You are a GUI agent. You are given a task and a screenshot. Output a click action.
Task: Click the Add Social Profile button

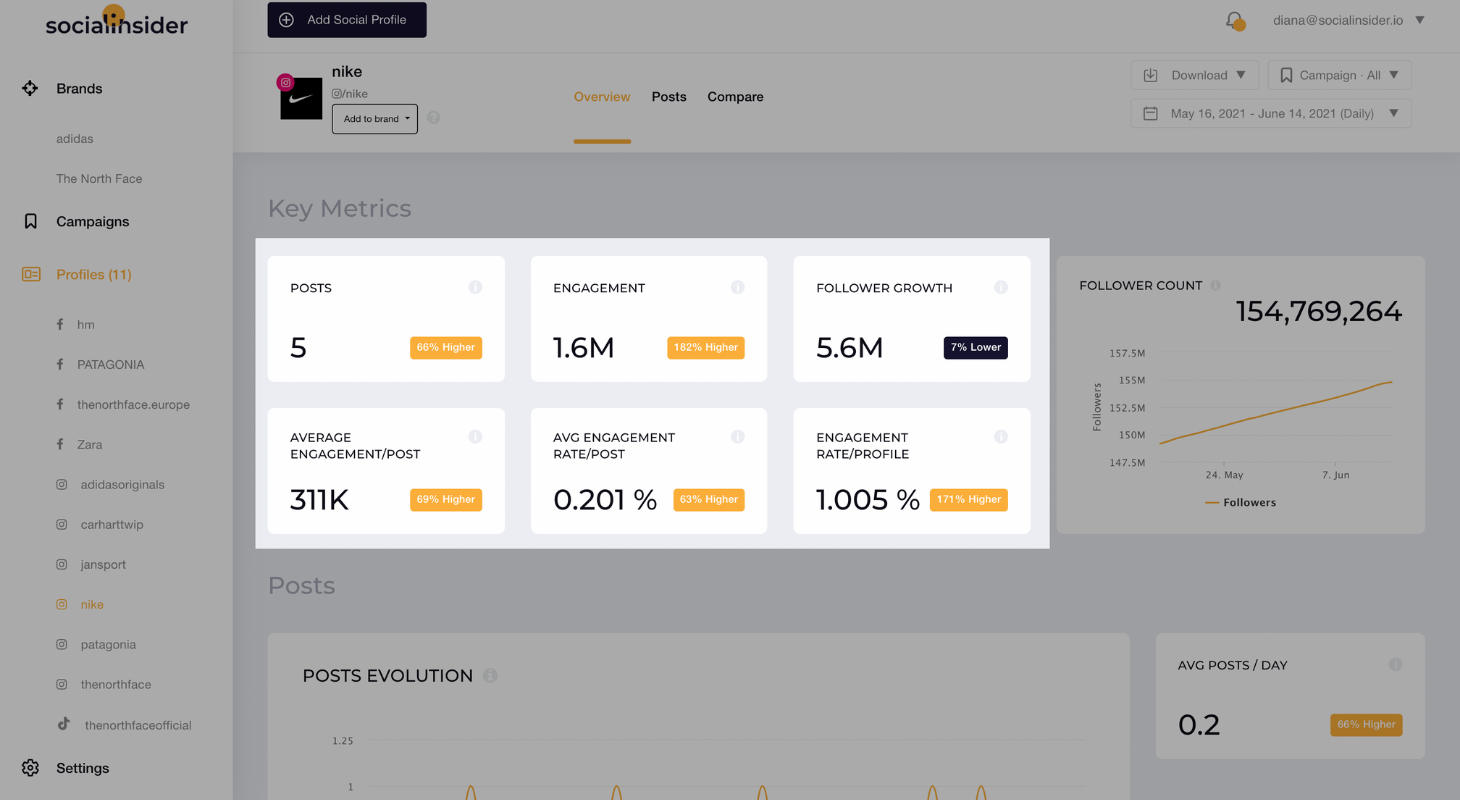[347, 20]
